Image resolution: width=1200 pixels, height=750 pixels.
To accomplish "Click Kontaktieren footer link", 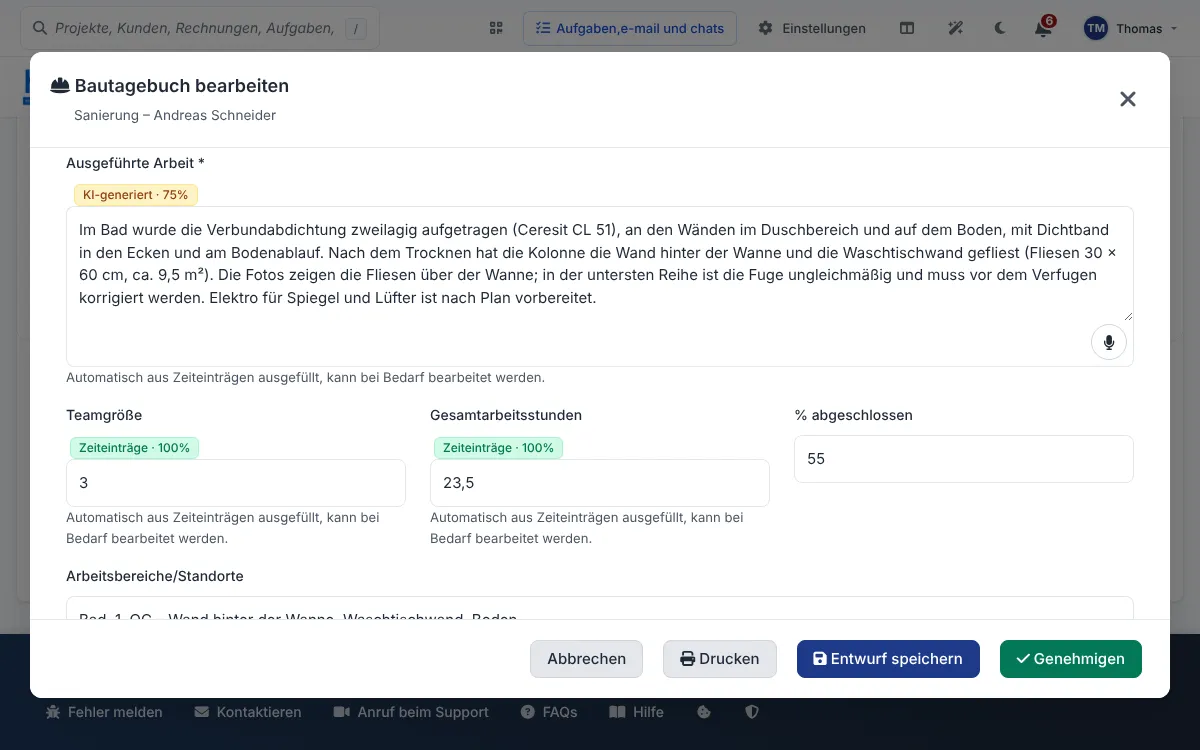I will pyautogui.click(x=248, y=712).
